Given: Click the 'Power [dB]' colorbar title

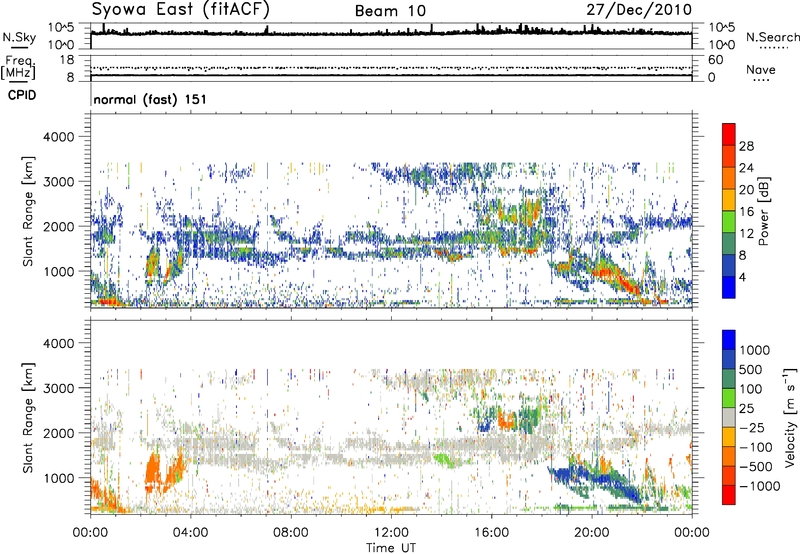Looking at the screenshot, I should click(x=764, y=211).
